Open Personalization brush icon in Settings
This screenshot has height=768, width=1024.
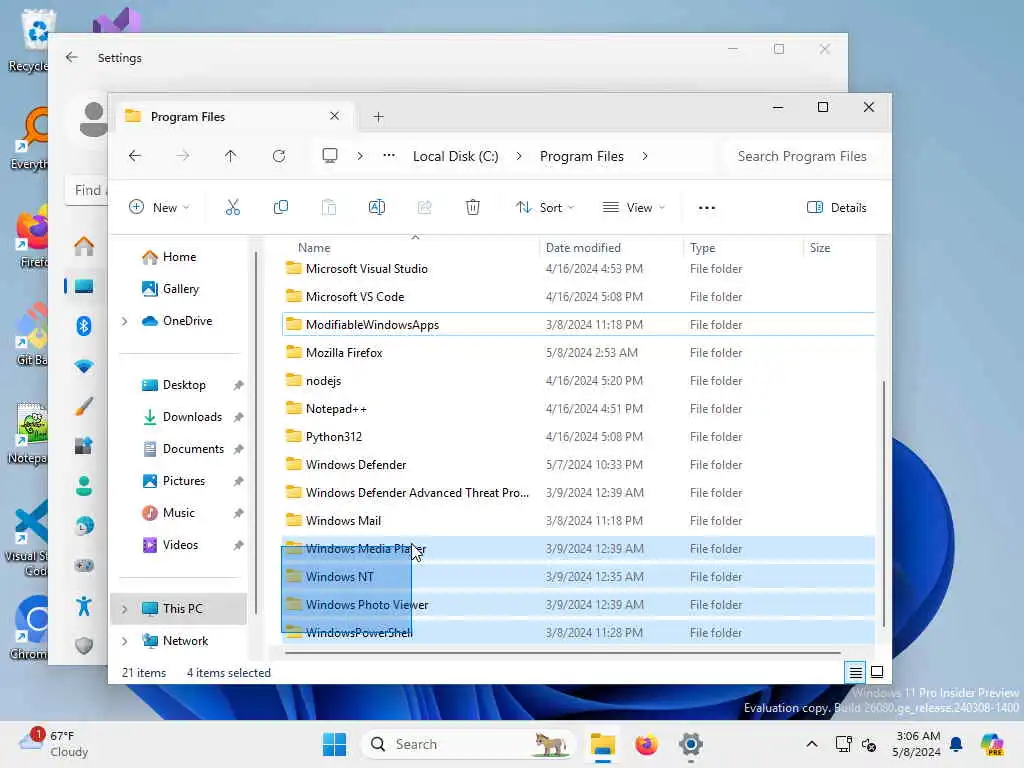click(x=84, y=406)
